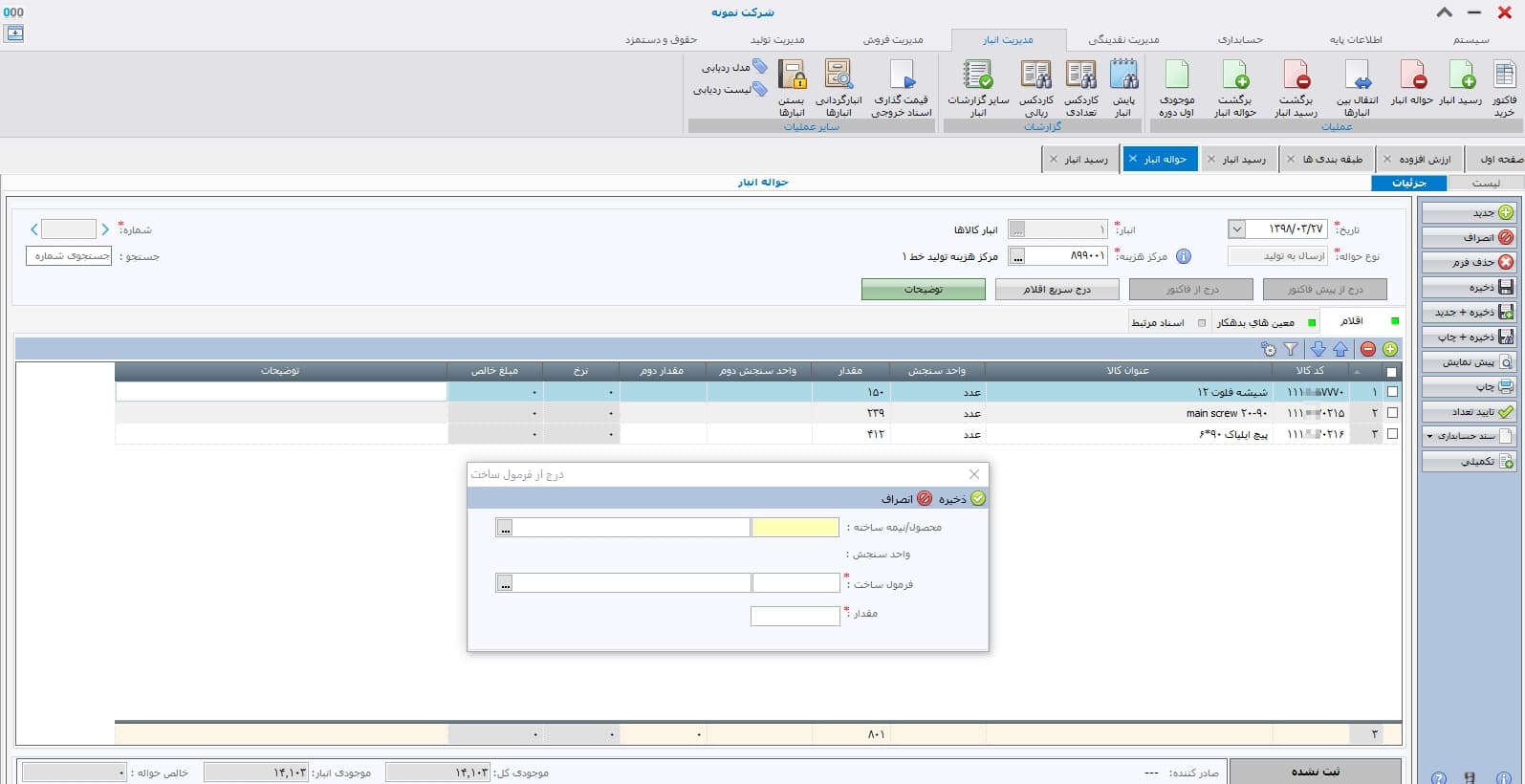The image size is (1525, 784).
Task: Click green Descriptions (توضیحات) button
Action: point(924,289)
